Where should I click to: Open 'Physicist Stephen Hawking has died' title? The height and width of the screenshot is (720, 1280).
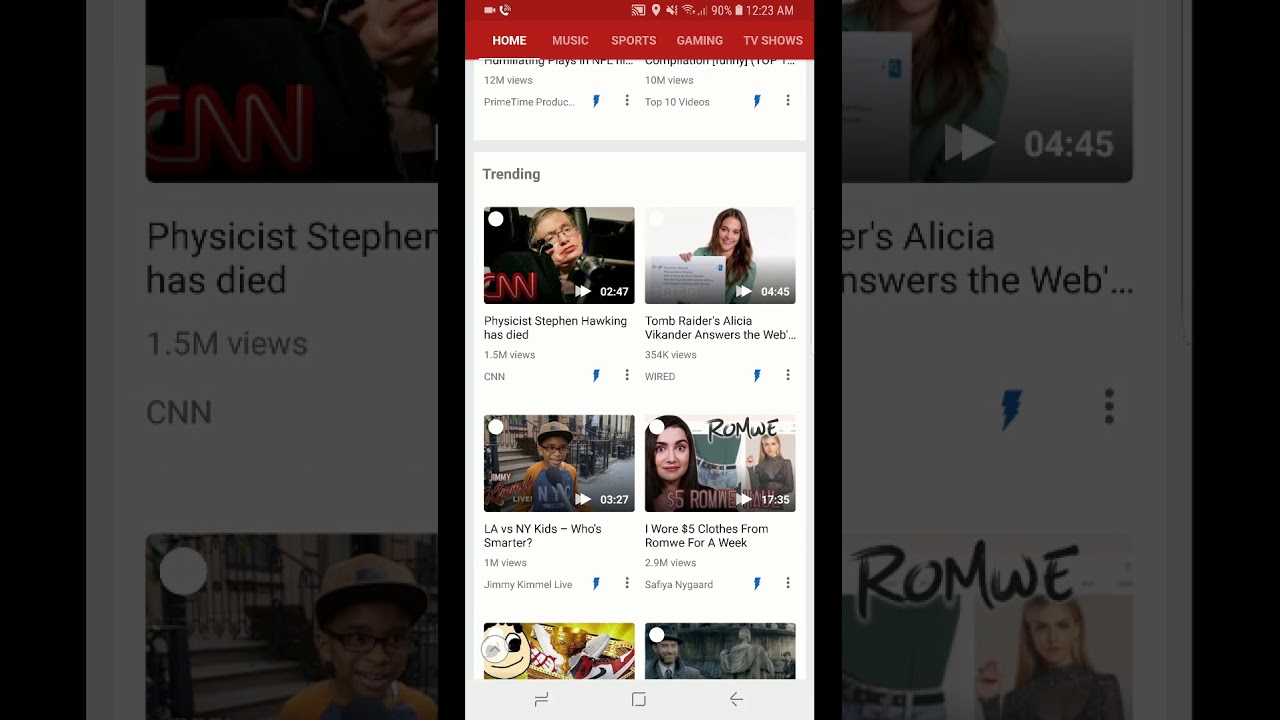tap(555, 328)
